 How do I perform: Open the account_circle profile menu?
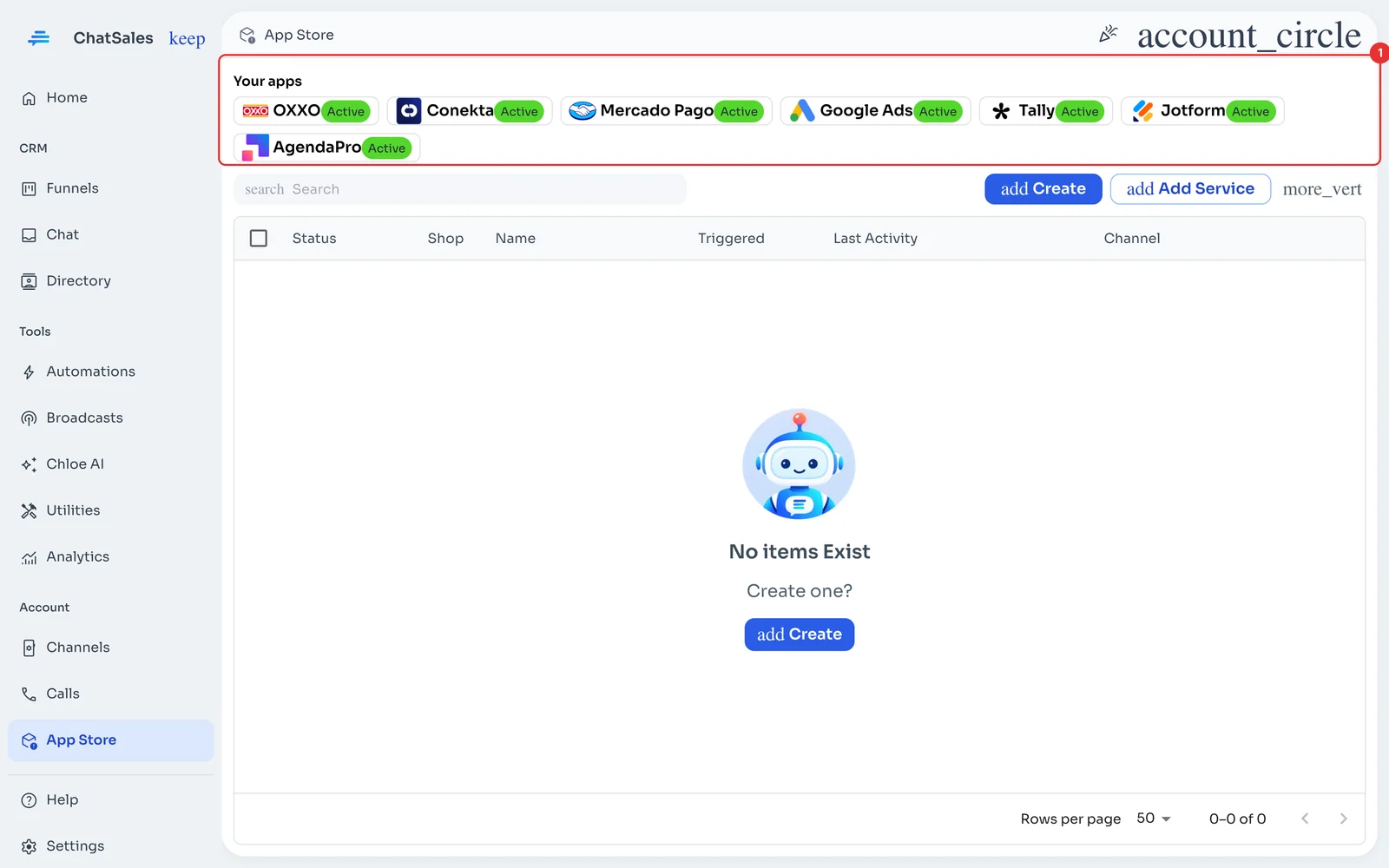pyautogui.click(x=1248, y=35)
